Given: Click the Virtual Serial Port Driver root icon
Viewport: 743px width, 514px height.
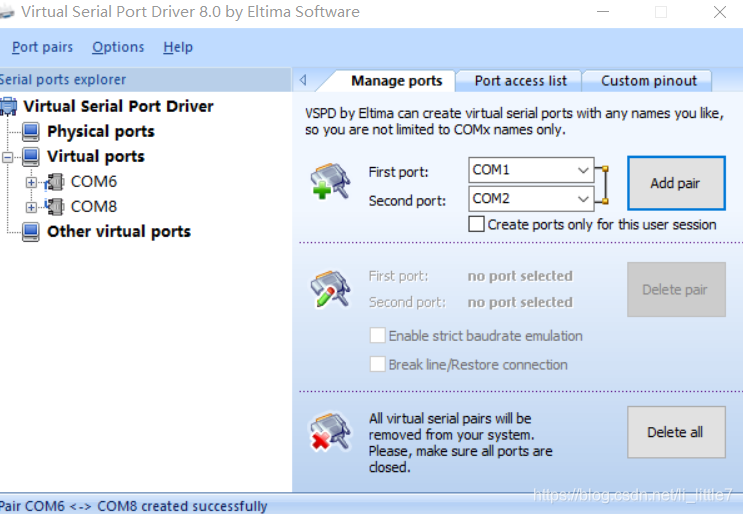Looking at the screenshot, I should tap(9, 106).
